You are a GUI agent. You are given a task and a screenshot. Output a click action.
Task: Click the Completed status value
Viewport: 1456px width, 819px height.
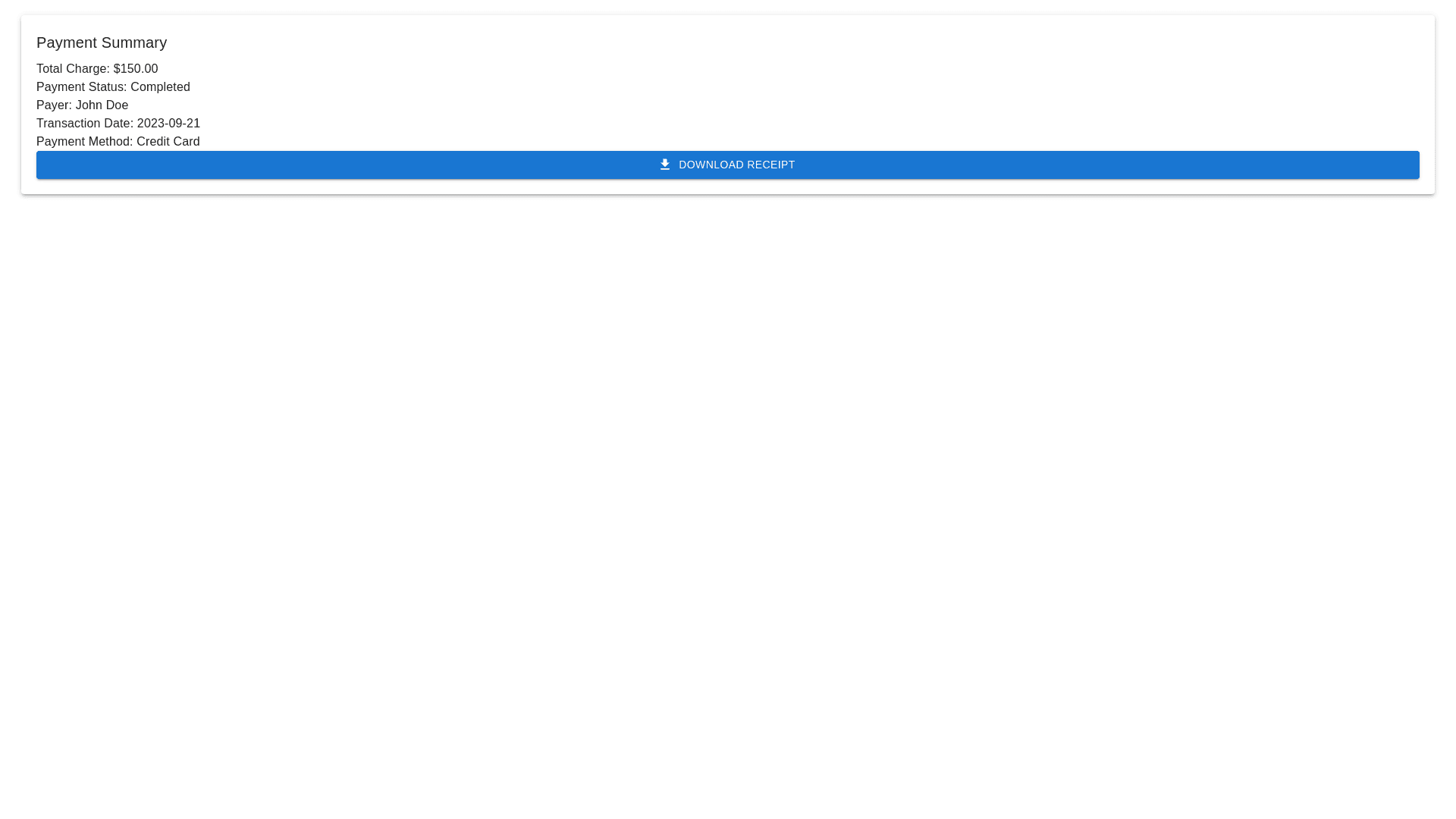[x=160, y=87]
